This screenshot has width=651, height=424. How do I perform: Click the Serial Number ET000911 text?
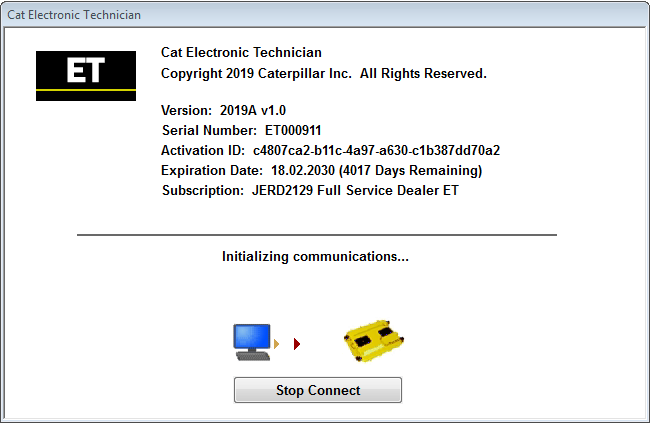click(242, 130)
